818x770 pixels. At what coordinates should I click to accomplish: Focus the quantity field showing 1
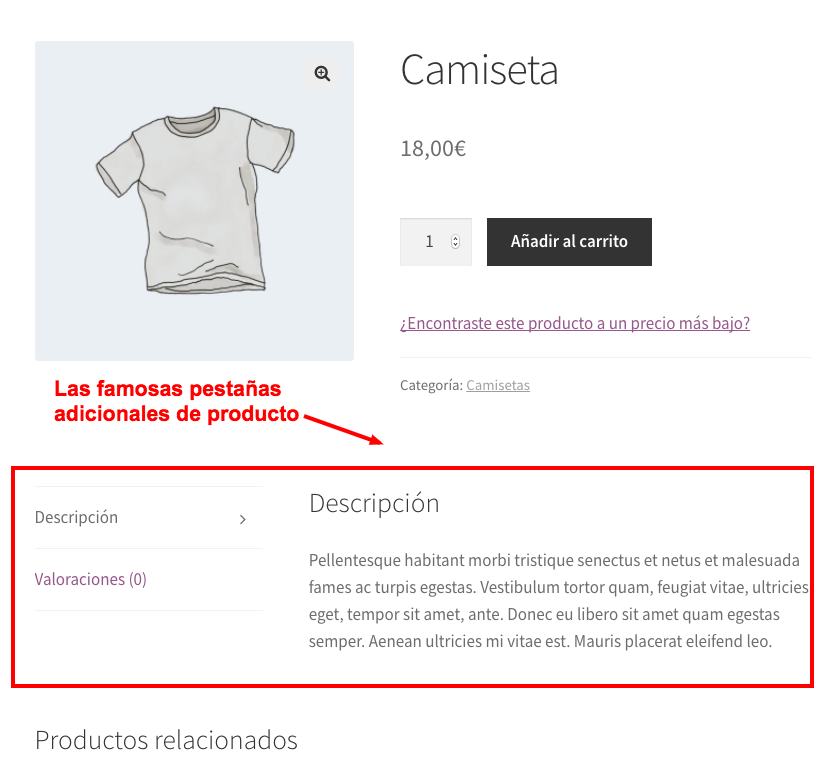pos(436,242)
